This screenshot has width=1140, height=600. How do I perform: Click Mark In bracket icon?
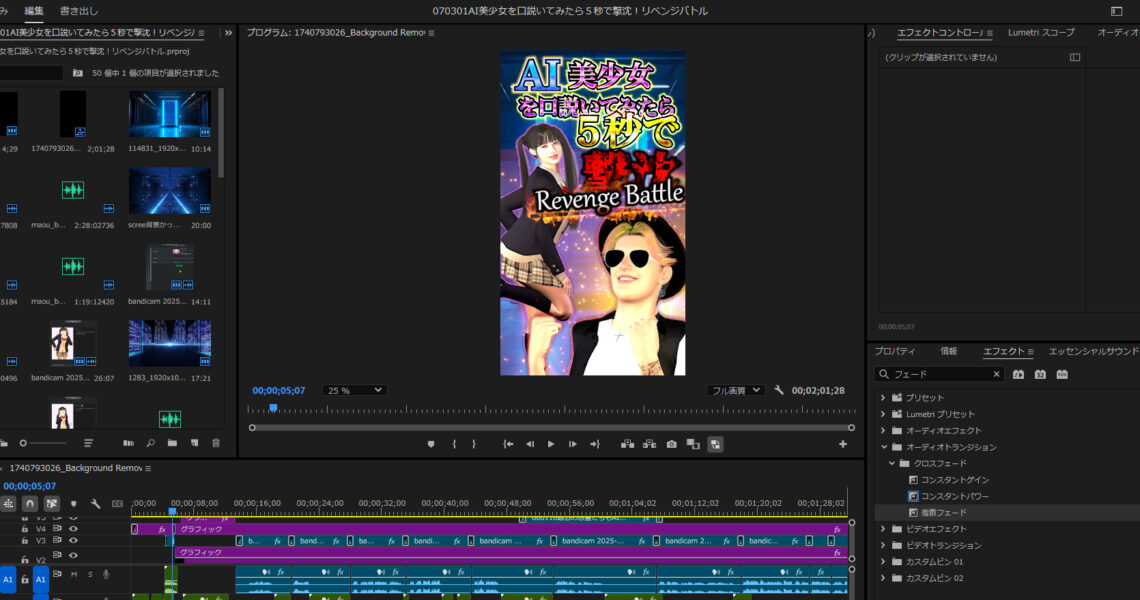pos(454,444)
